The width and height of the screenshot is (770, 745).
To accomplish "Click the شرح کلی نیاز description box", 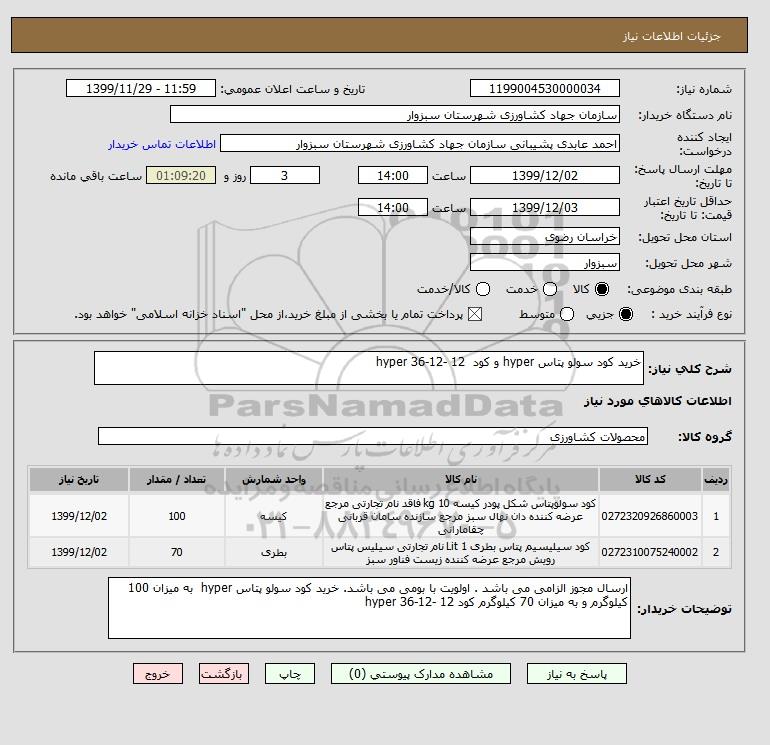I will [x=369, y=368].
